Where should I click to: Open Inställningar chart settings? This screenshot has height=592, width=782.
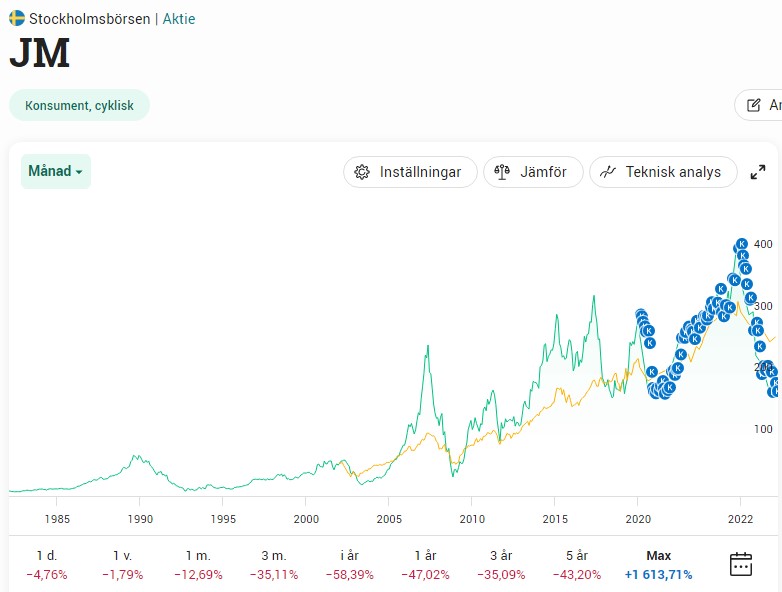click(x=410, y=172)
